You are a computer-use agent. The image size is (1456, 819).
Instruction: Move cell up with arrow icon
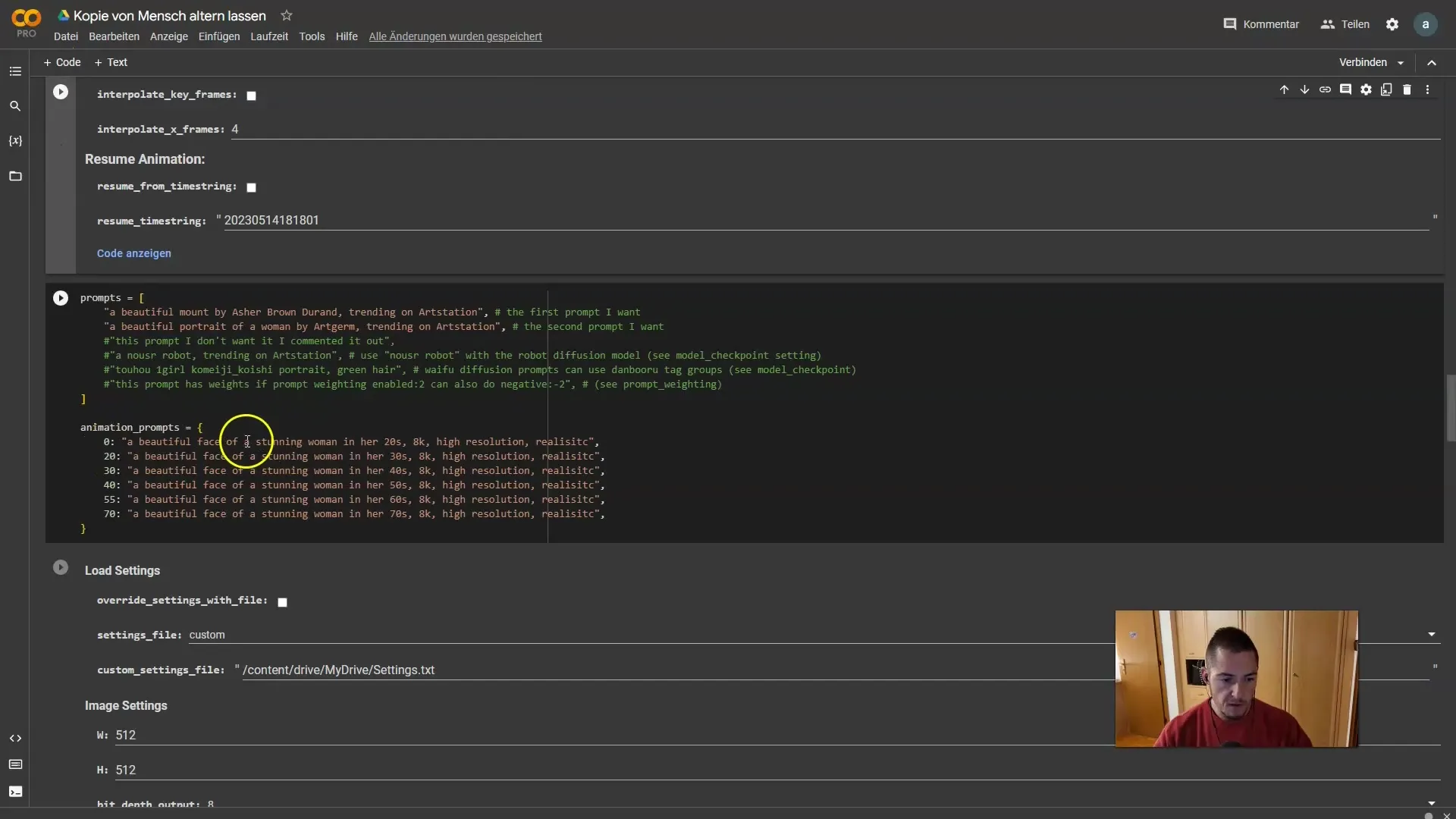pyautogui.click(x=1284, y=89)
